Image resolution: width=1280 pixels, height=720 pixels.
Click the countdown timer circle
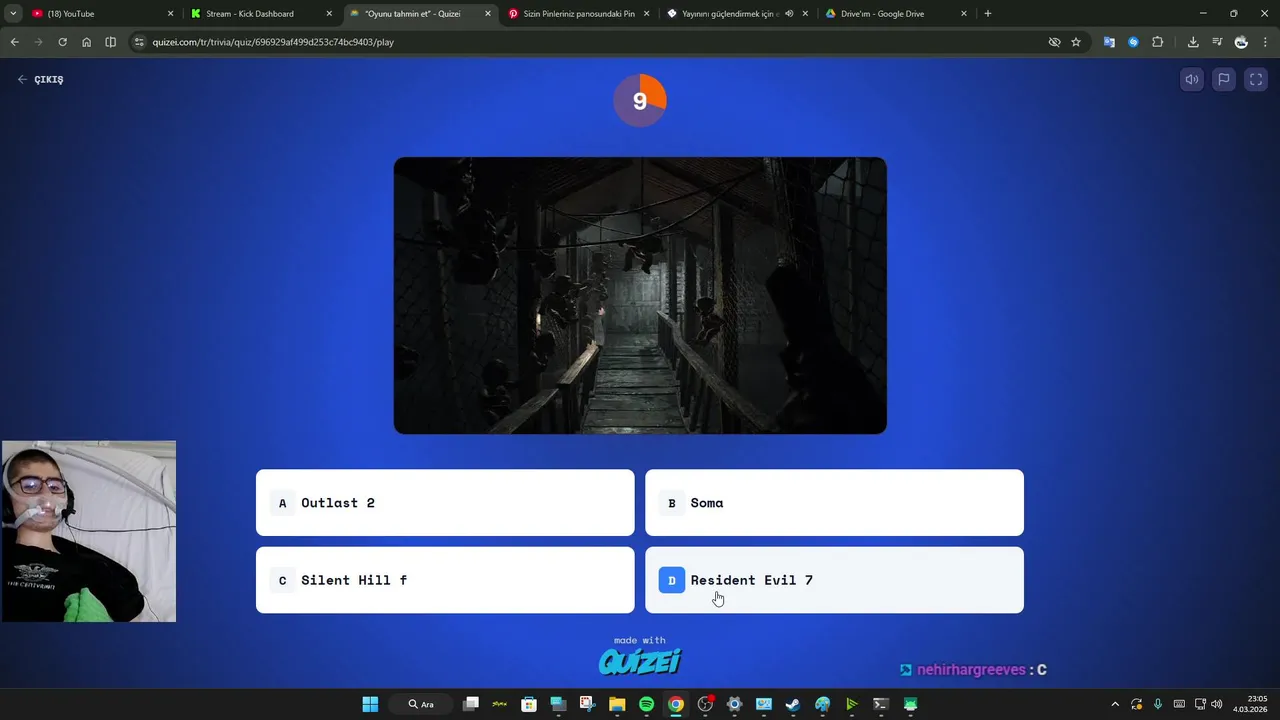[x=640, y=100]
